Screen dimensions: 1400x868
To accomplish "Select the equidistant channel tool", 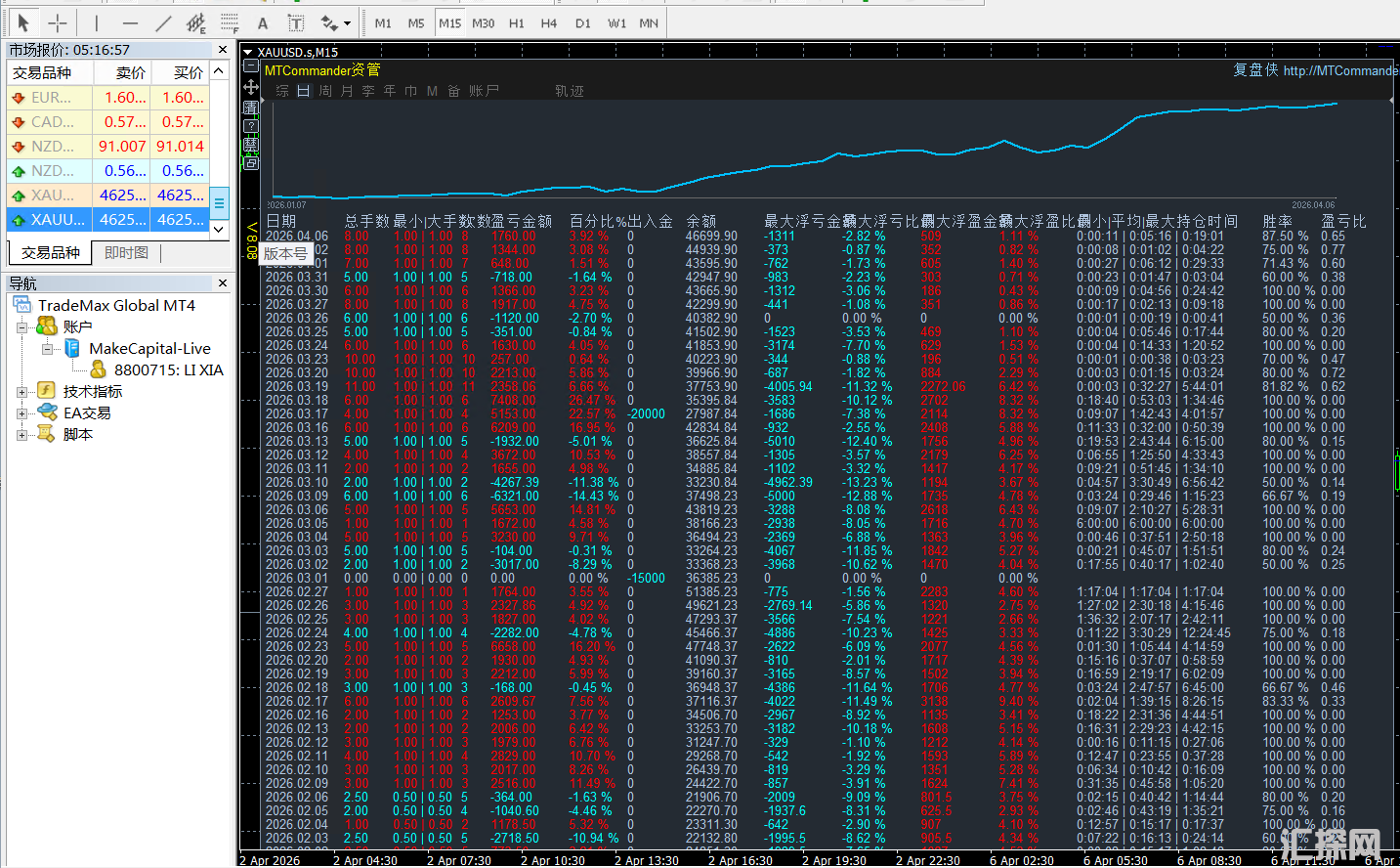I will point(196,22).
